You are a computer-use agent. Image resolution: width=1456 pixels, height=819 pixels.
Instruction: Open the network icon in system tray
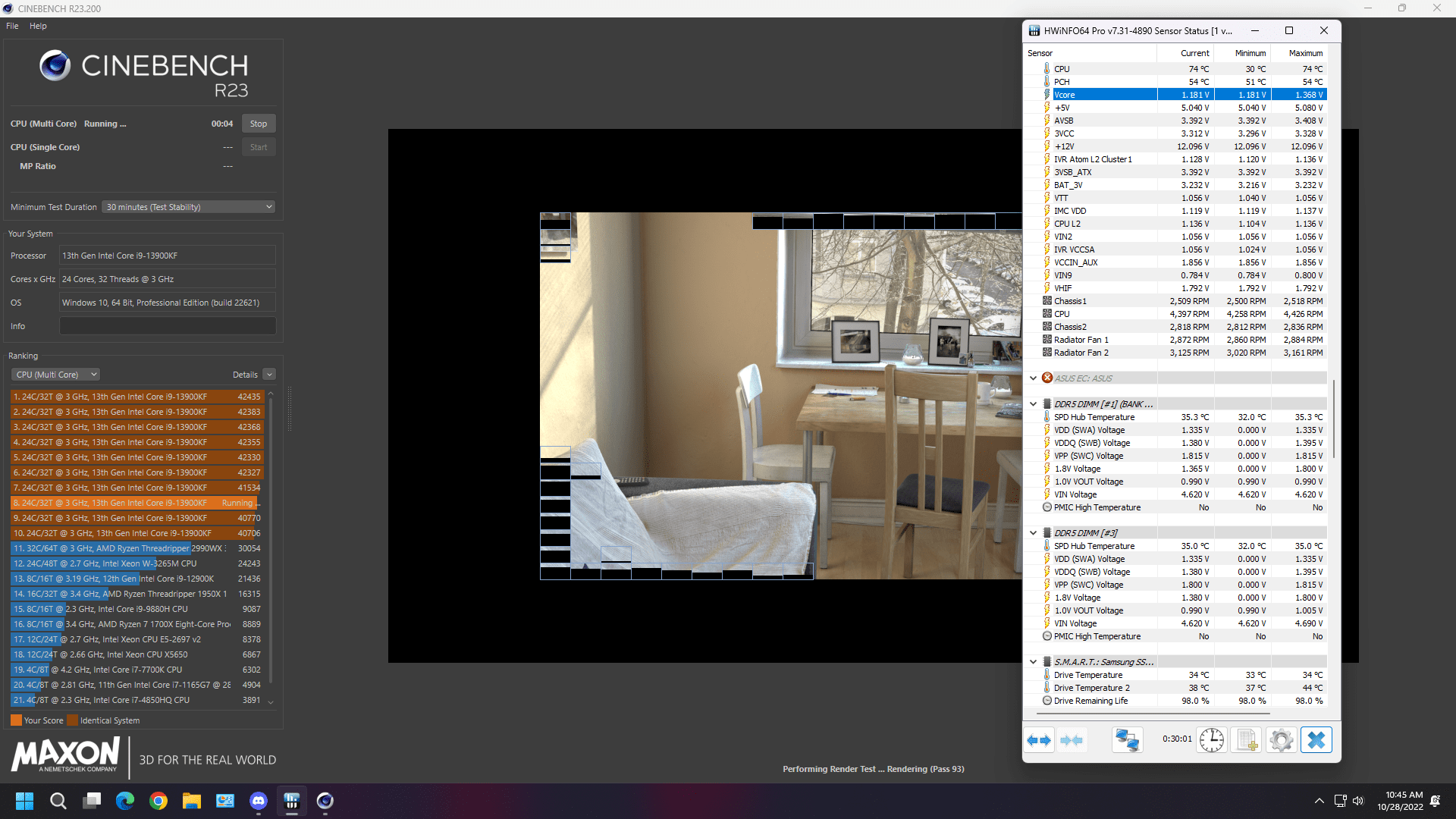coord(1340,801)
